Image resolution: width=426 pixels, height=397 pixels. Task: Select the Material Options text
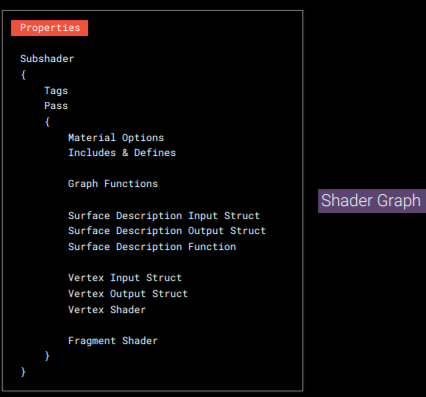pyautogui.click(x=116, y=138)
